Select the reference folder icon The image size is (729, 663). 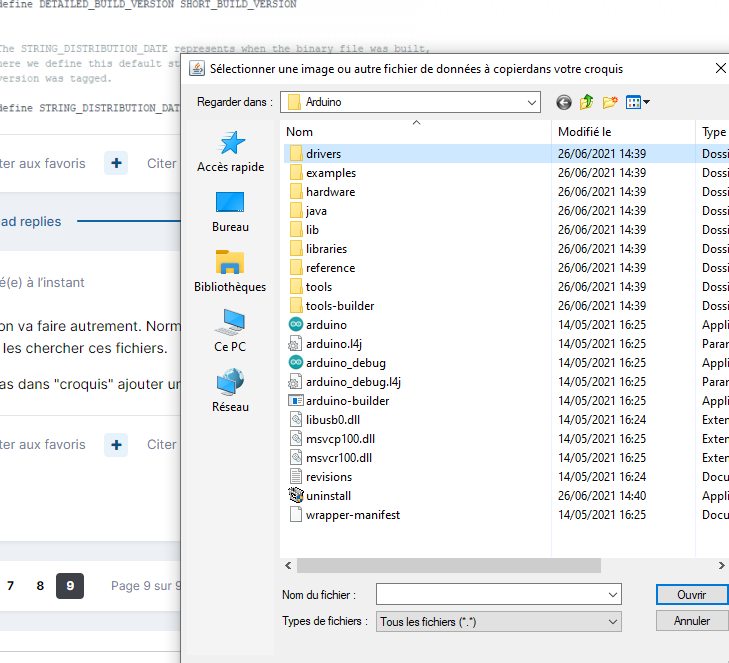[x=296, y=268]
